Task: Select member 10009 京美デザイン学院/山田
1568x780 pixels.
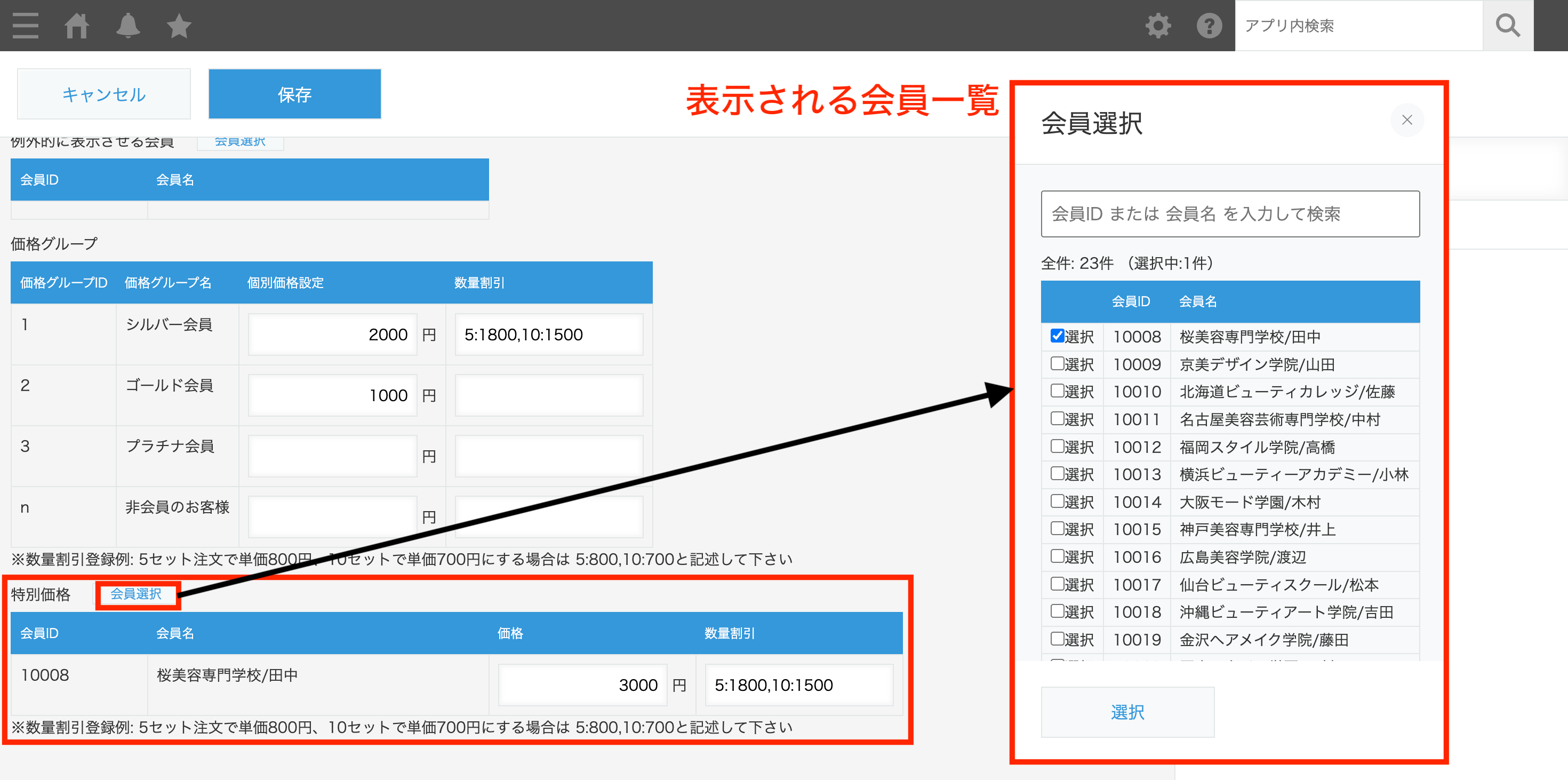Action: [x=1057, y=363]
